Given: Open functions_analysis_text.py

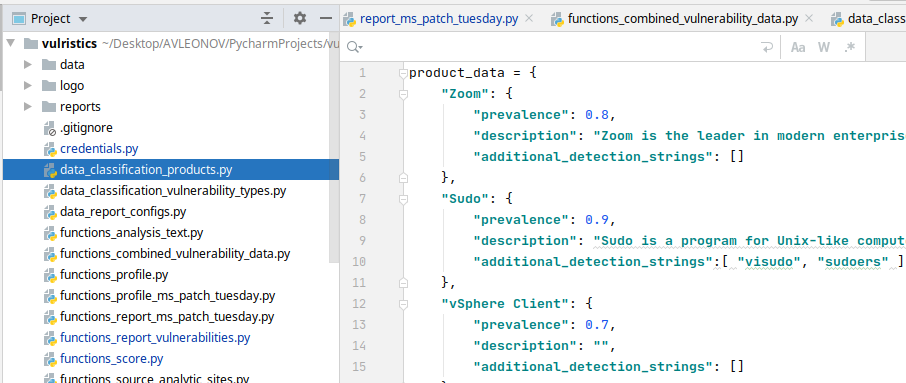Looking at the screenshot, I should [131, 233].
